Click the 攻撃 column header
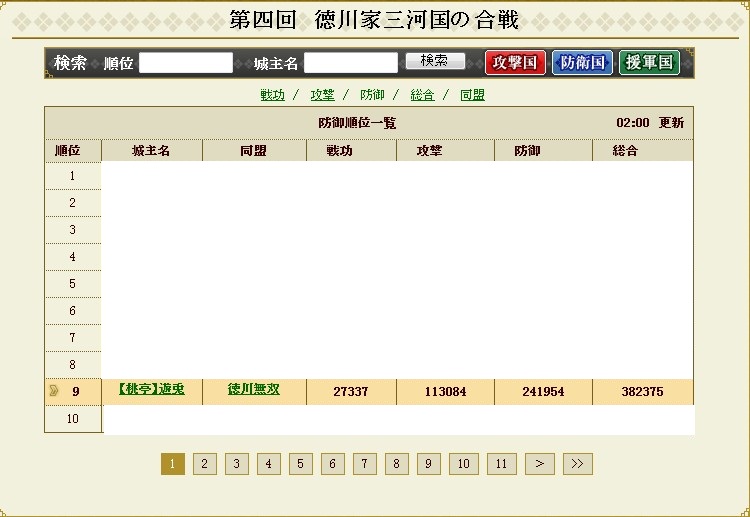 click(430, 151)
